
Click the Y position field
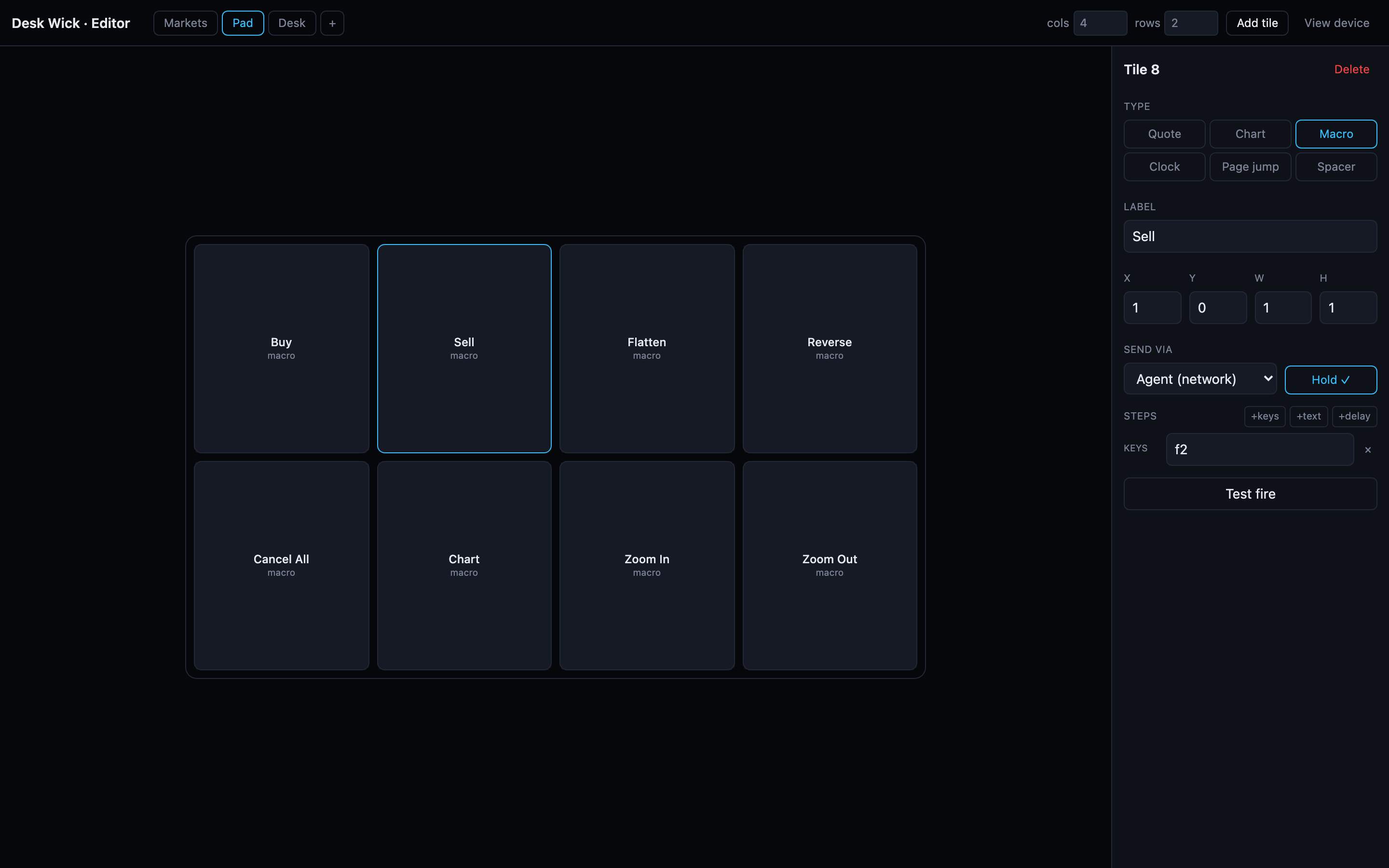click(x=1217, y=308)
